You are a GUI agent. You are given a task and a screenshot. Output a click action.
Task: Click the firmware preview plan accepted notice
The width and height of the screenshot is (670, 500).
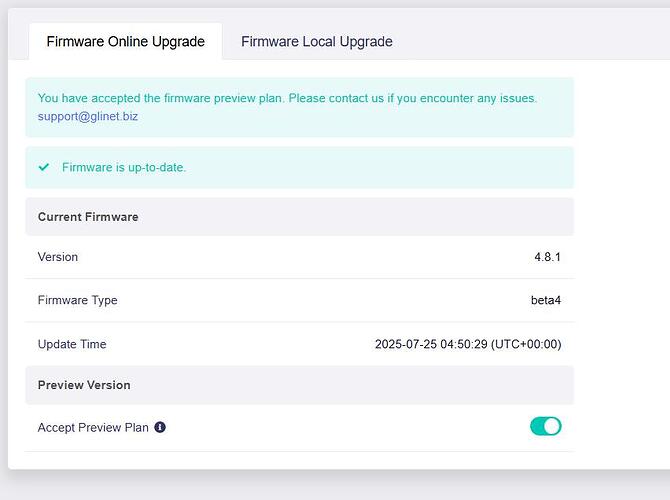(x=287, y=98)
